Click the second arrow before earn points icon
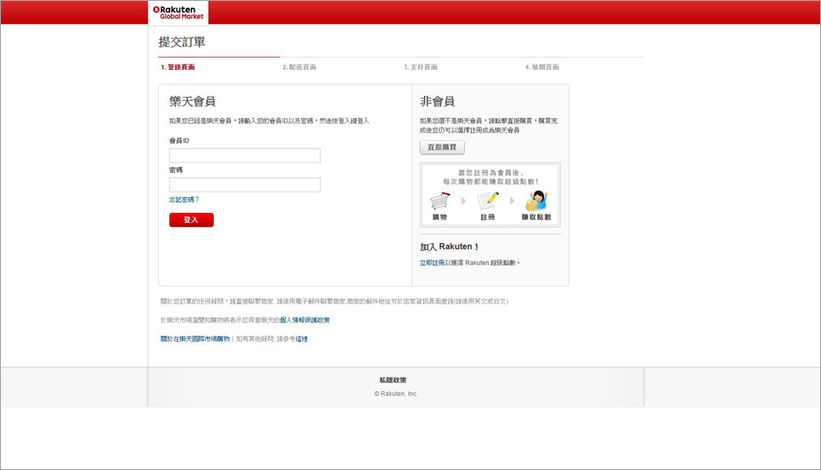The image size is (821, 470). 512,201
